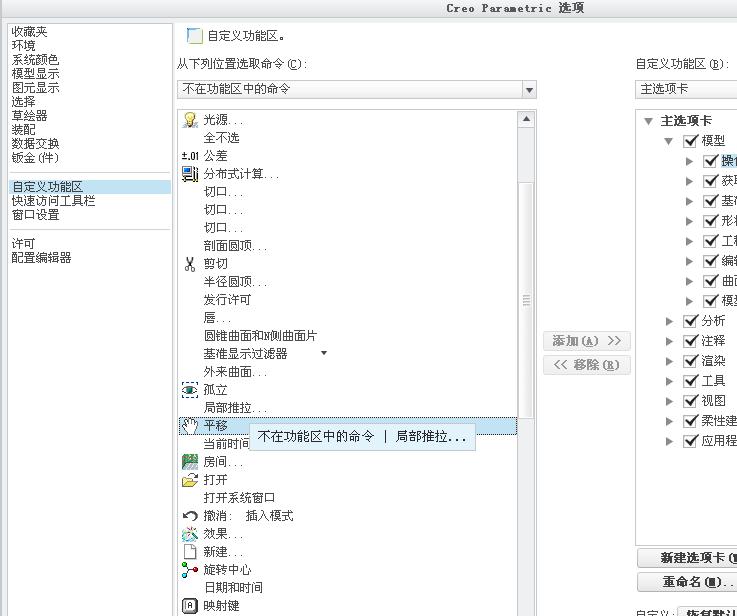Click the command list scroll up arrow
Image resolution: width=737 pixels, height=616 pixels.
[526, 119]
